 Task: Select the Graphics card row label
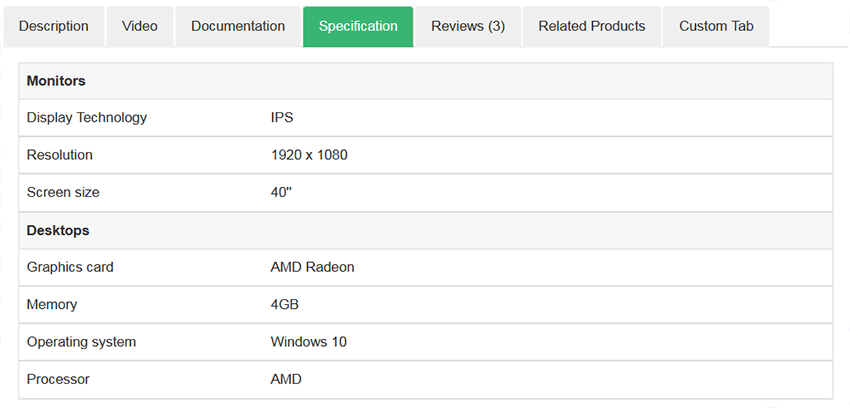coord(70,267)
